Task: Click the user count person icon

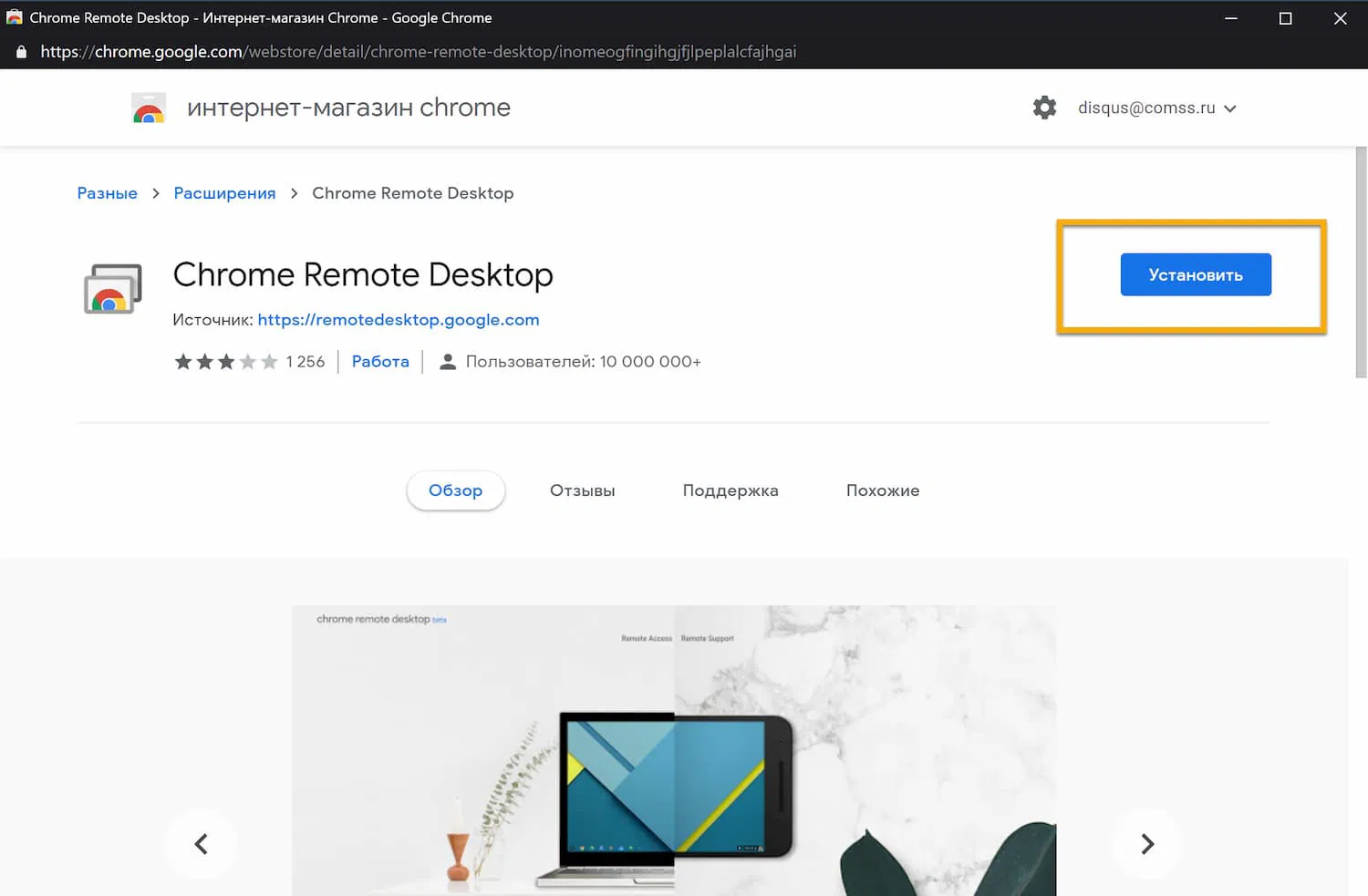Action: (447, 361)
